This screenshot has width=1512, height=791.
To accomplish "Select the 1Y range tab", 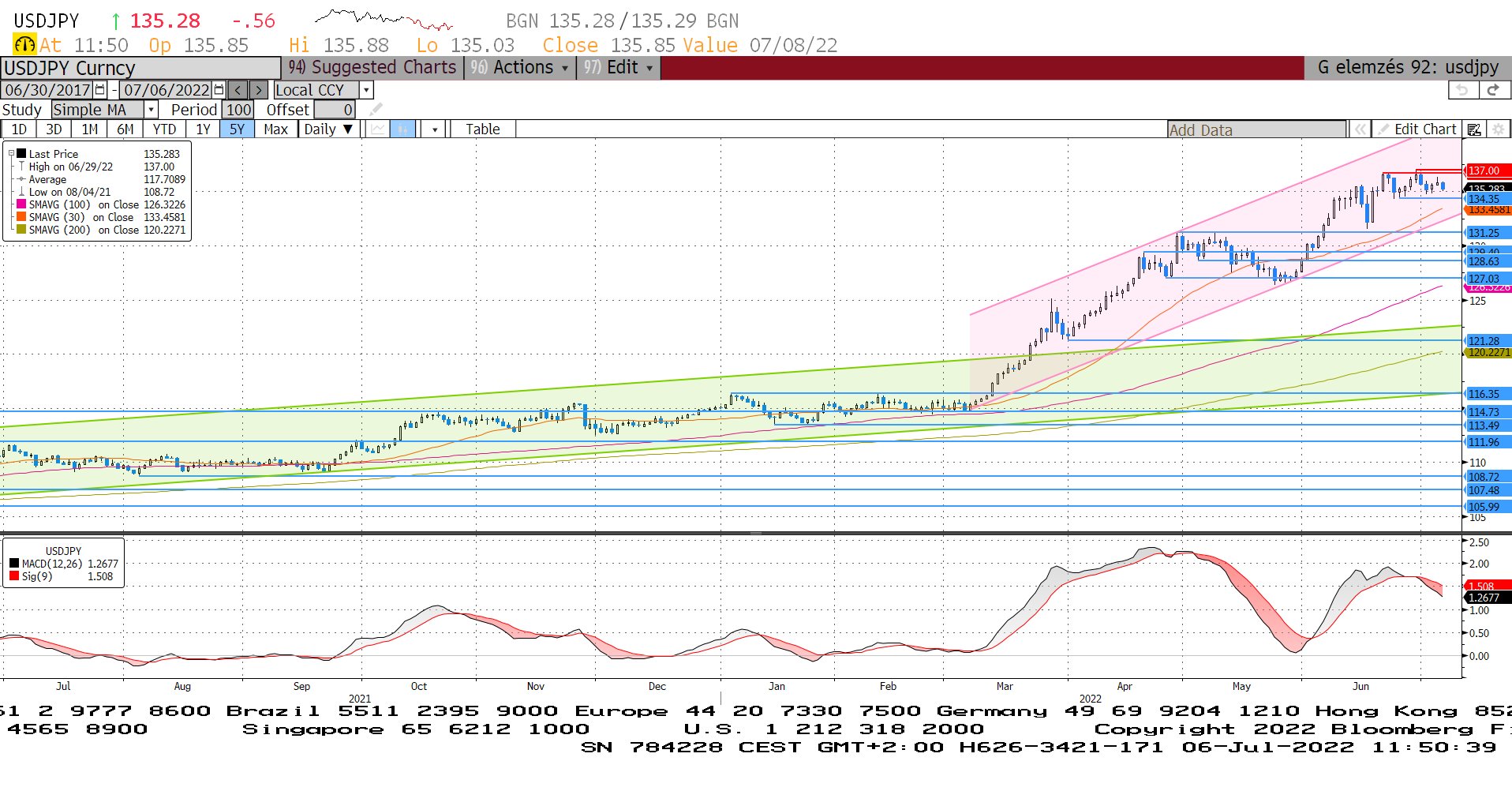I will point(203,129).
